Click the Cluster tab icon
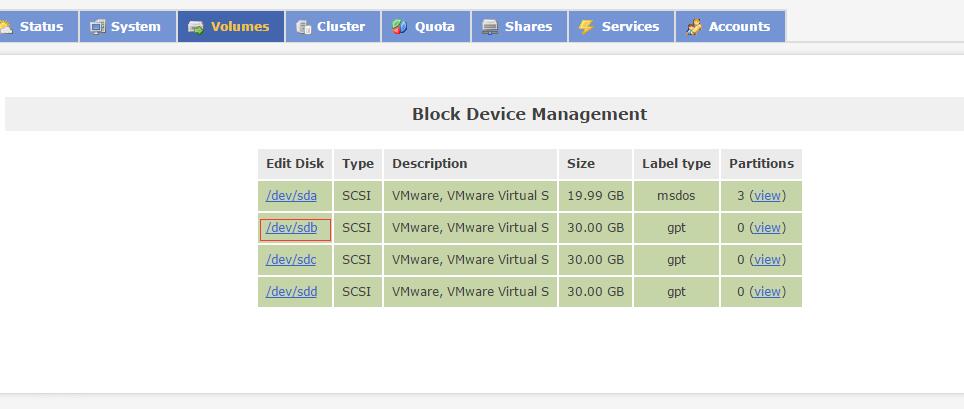The height and width of the screenshot is (409, 964). 304,27
